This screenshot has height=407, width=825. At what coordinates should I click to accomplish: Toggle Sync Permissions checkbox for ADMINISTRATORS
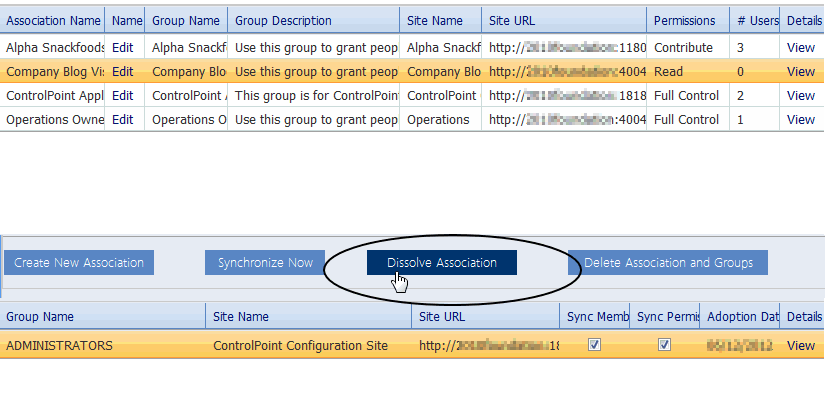665,344
